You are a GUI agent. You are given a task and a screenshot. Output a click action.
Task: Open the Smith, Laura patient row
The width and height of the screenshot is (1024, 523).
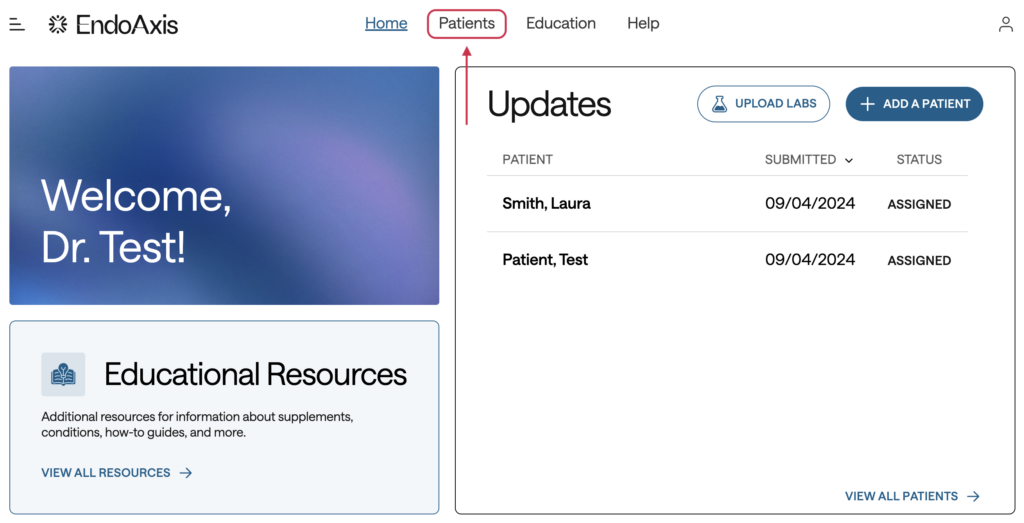point(546,203)
